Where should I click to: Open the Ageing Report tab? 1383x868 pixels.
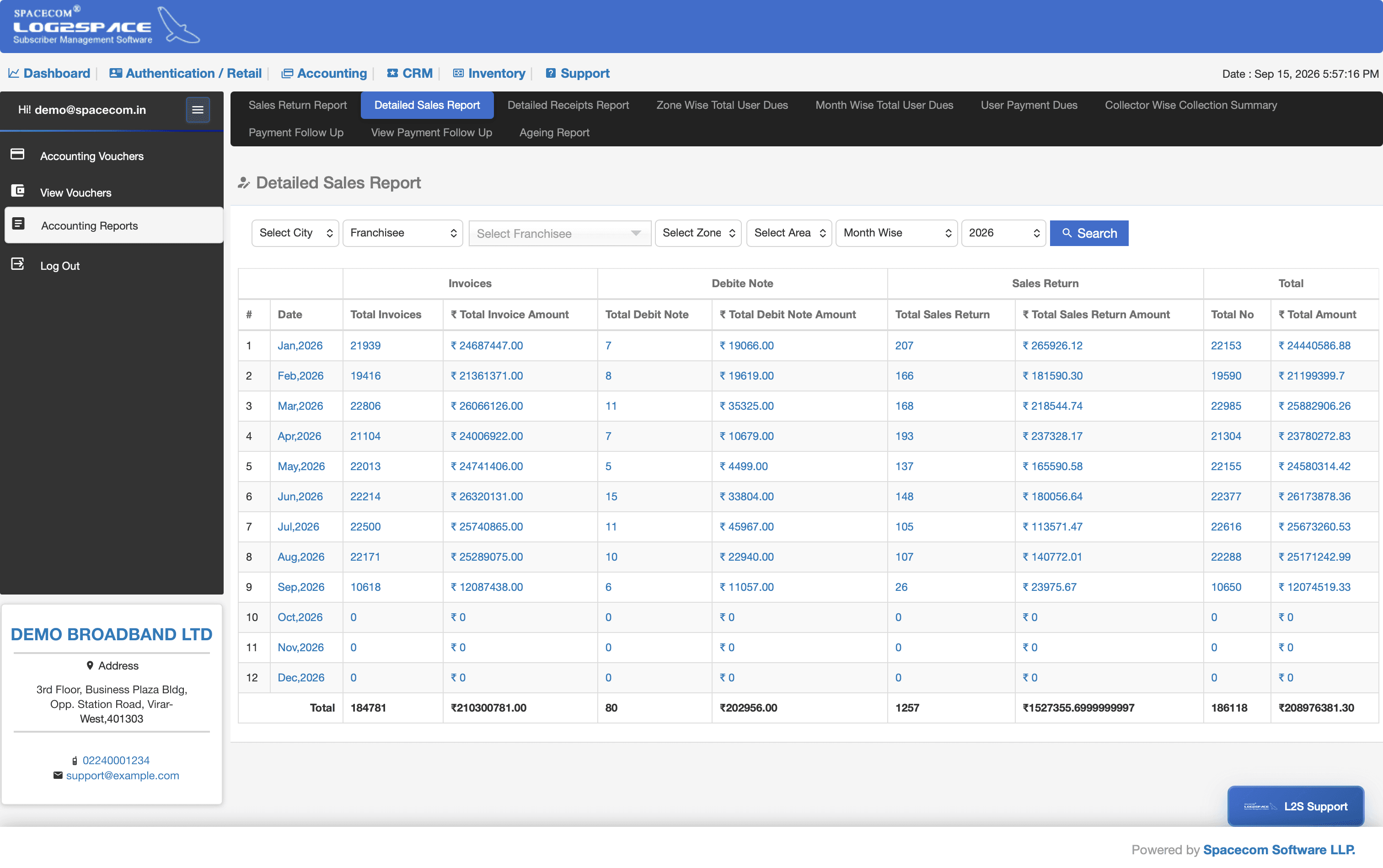click(554, 133)
